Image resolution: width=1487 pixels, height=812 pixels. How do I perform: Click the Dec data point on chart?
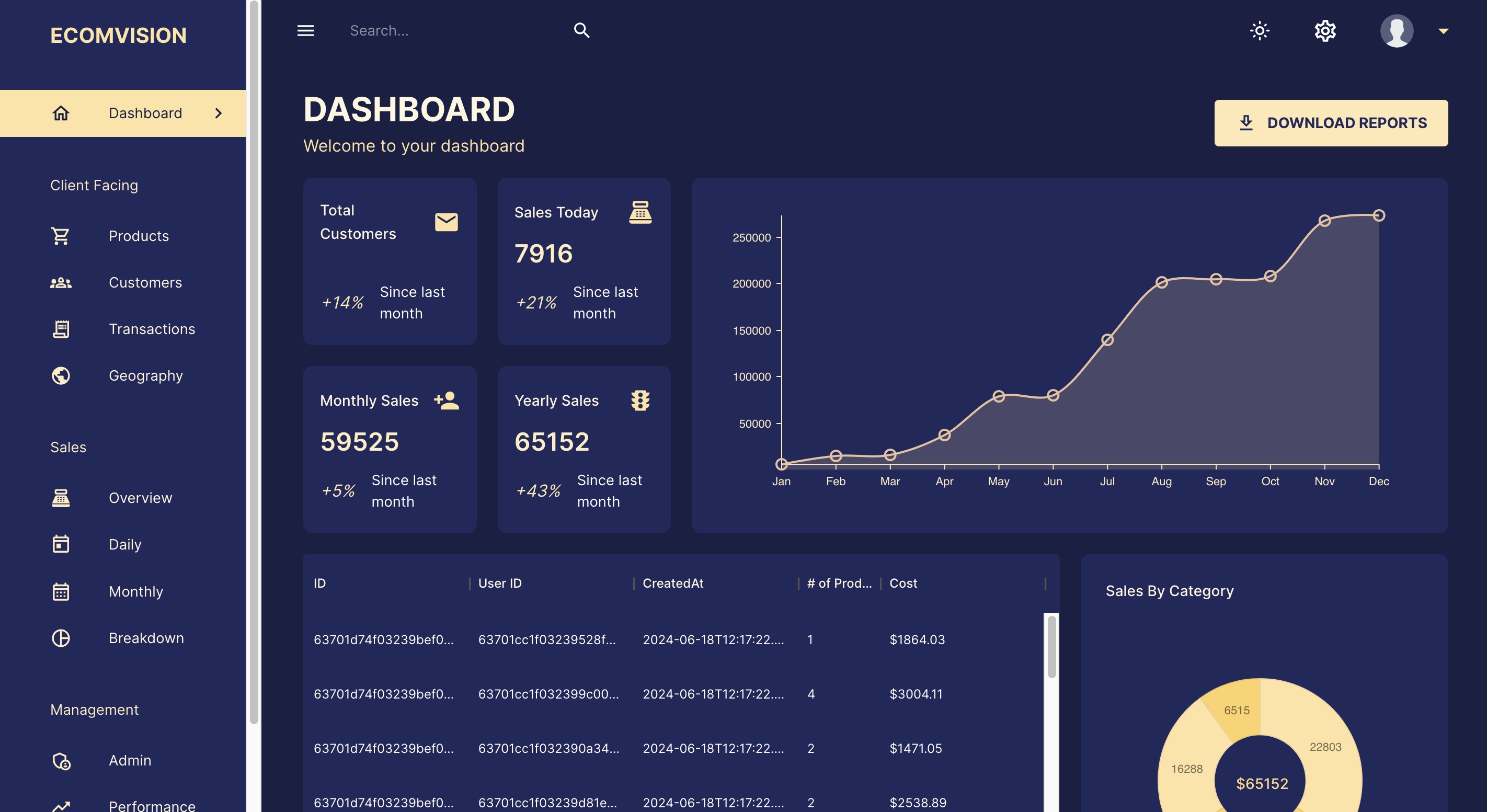coord(1378,215)
